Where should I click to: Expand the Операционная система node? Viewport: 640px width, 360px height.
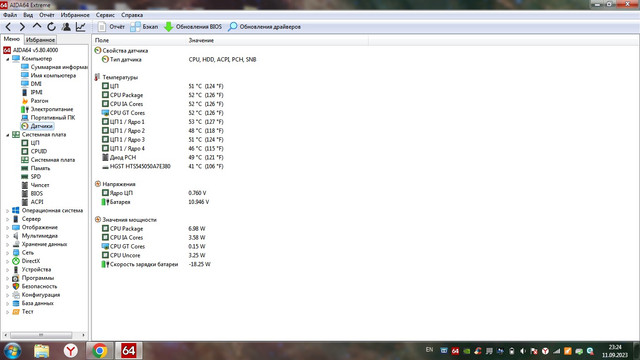[7, 211]
